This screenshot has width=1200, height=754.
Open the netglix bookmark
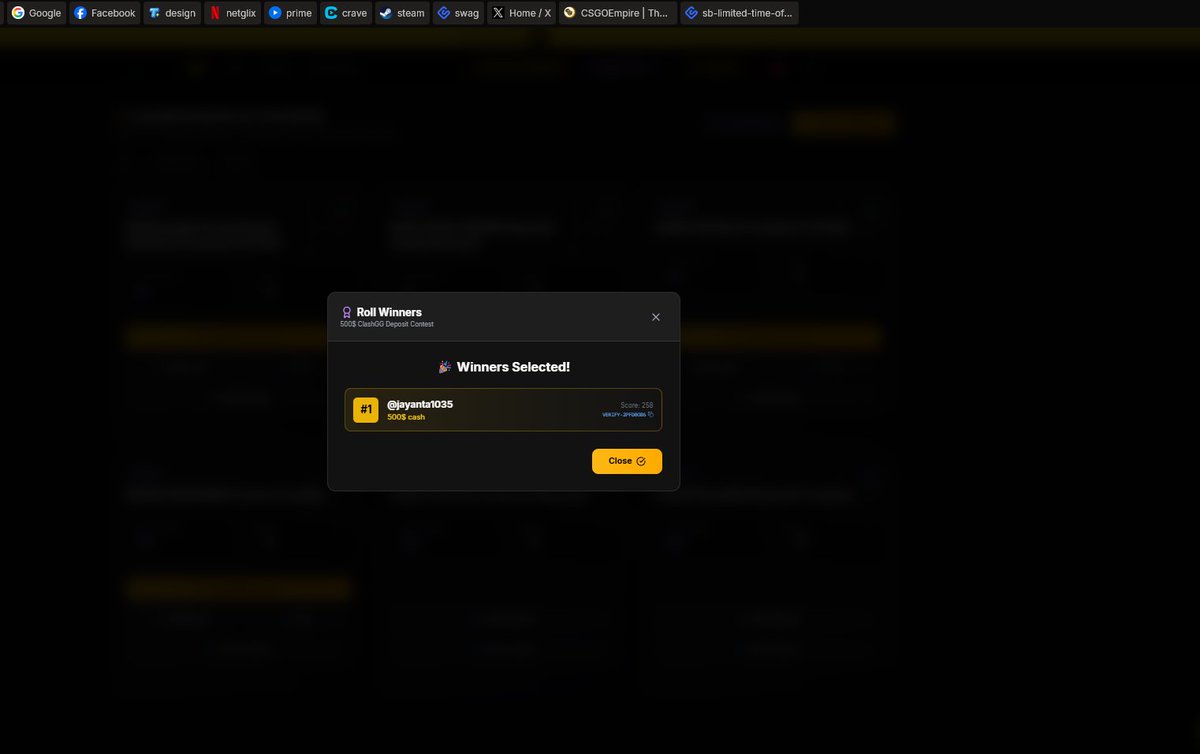(x=232, y=13)
